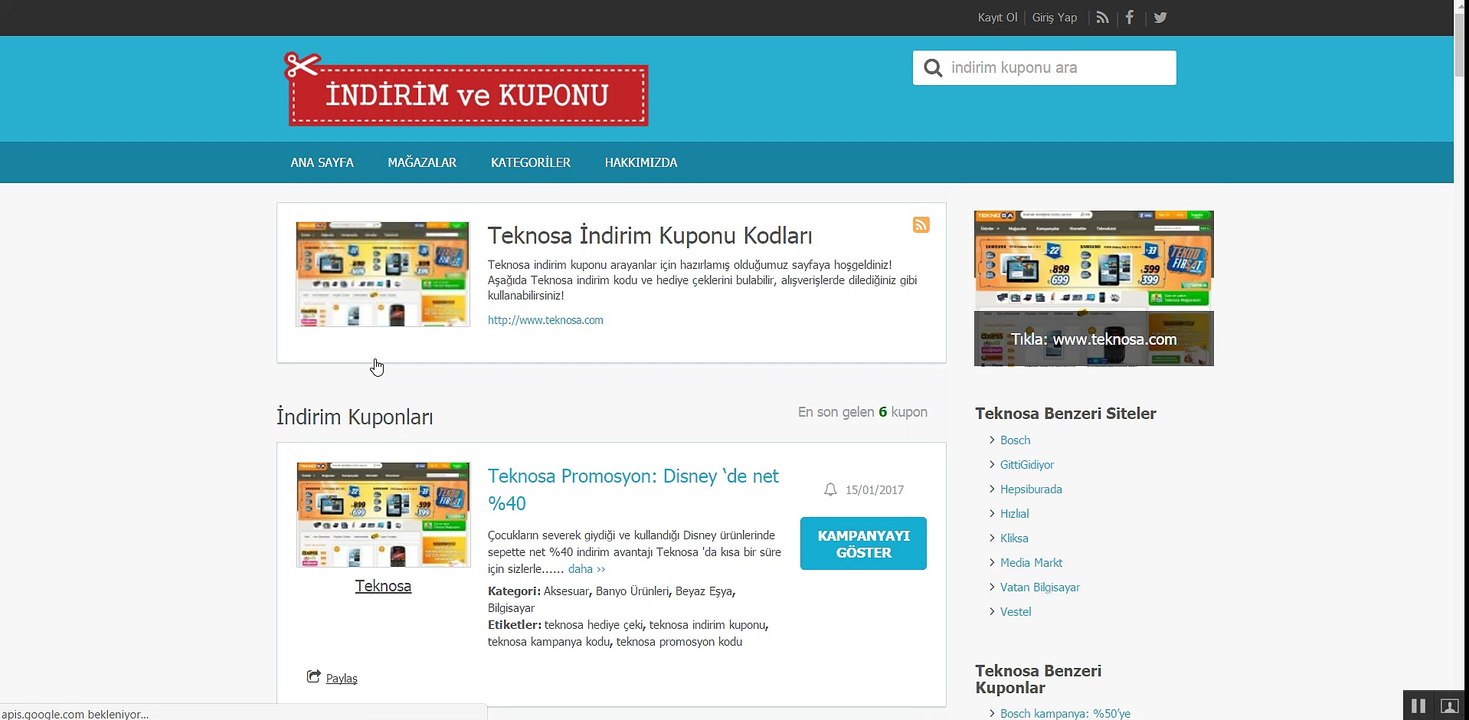Click the 'En son gelen 6 kupon' text
The width and height of the screenshot is (1469, 720).
click(x=862, y=412)
